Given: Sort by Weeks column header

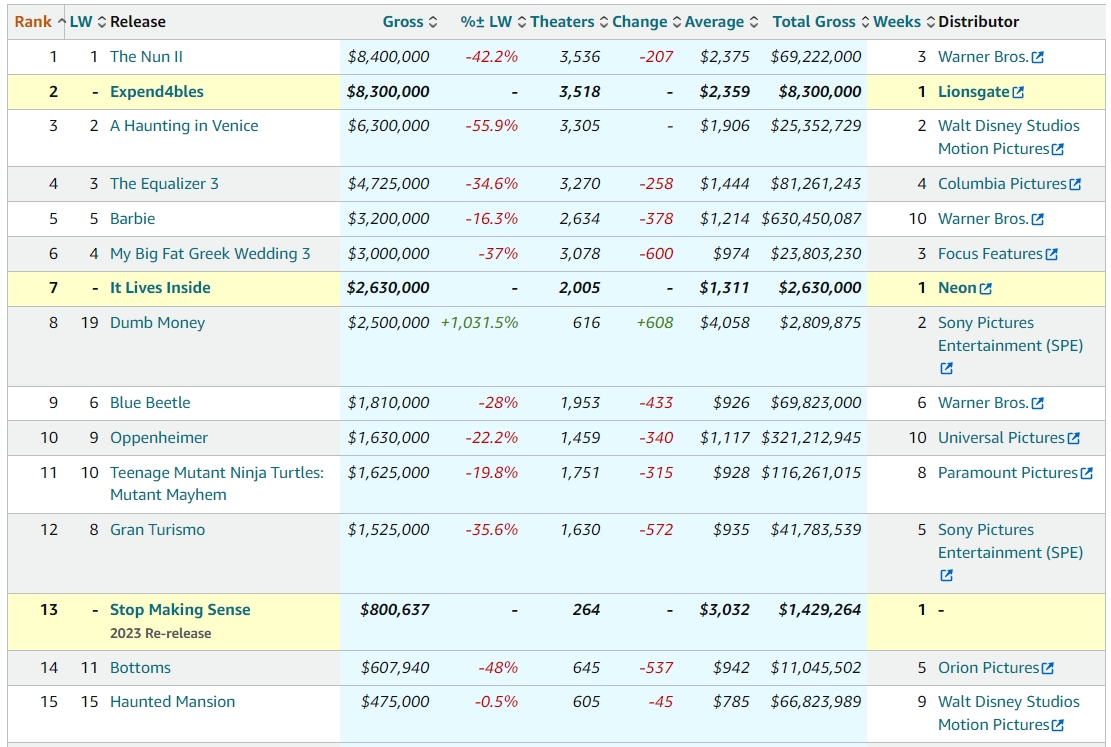Looking at the screenshot, I should (x=904, y=22).
